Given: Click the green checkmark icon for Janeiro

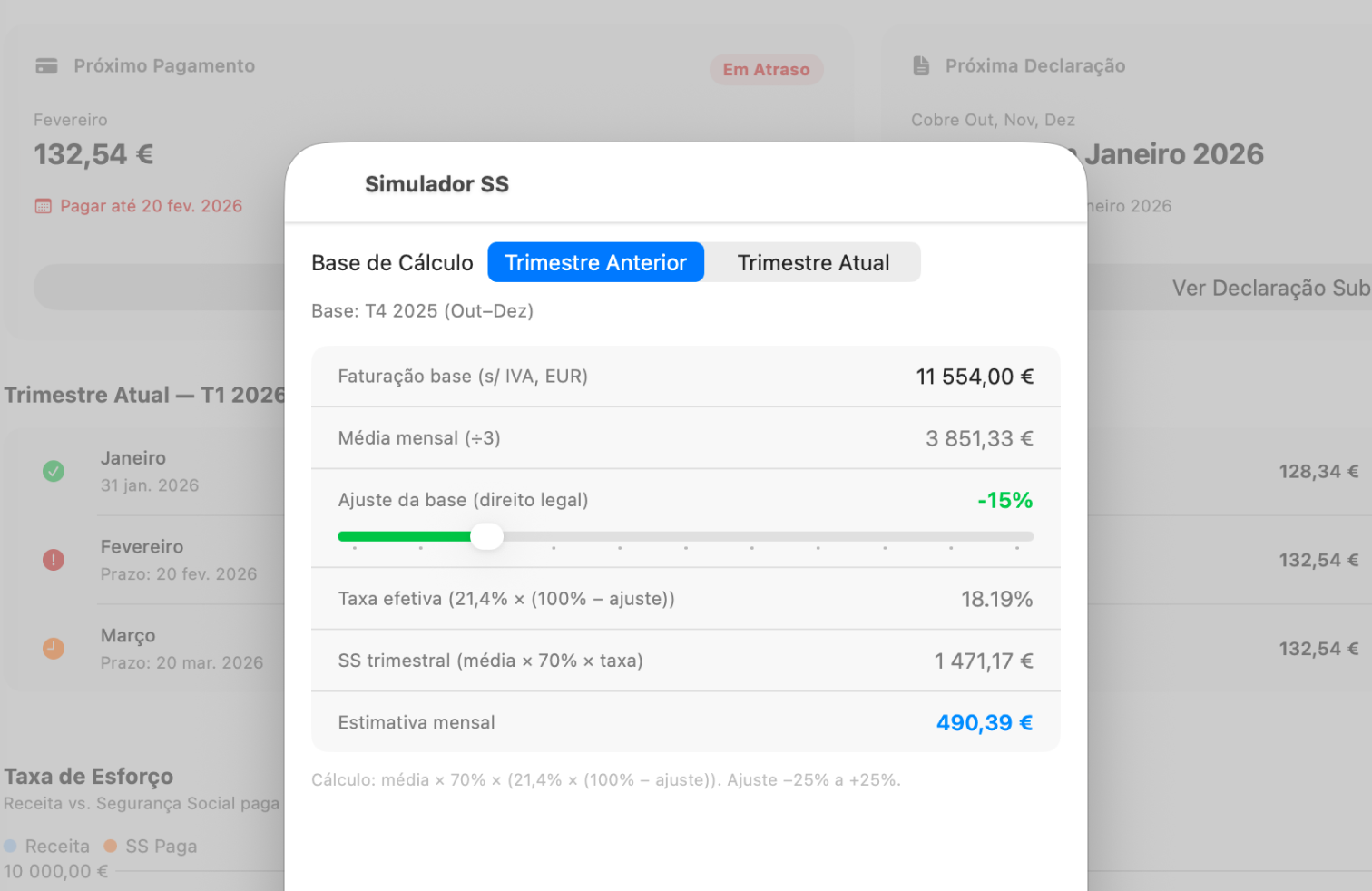Looking at the screenshot, I should 54,471.
